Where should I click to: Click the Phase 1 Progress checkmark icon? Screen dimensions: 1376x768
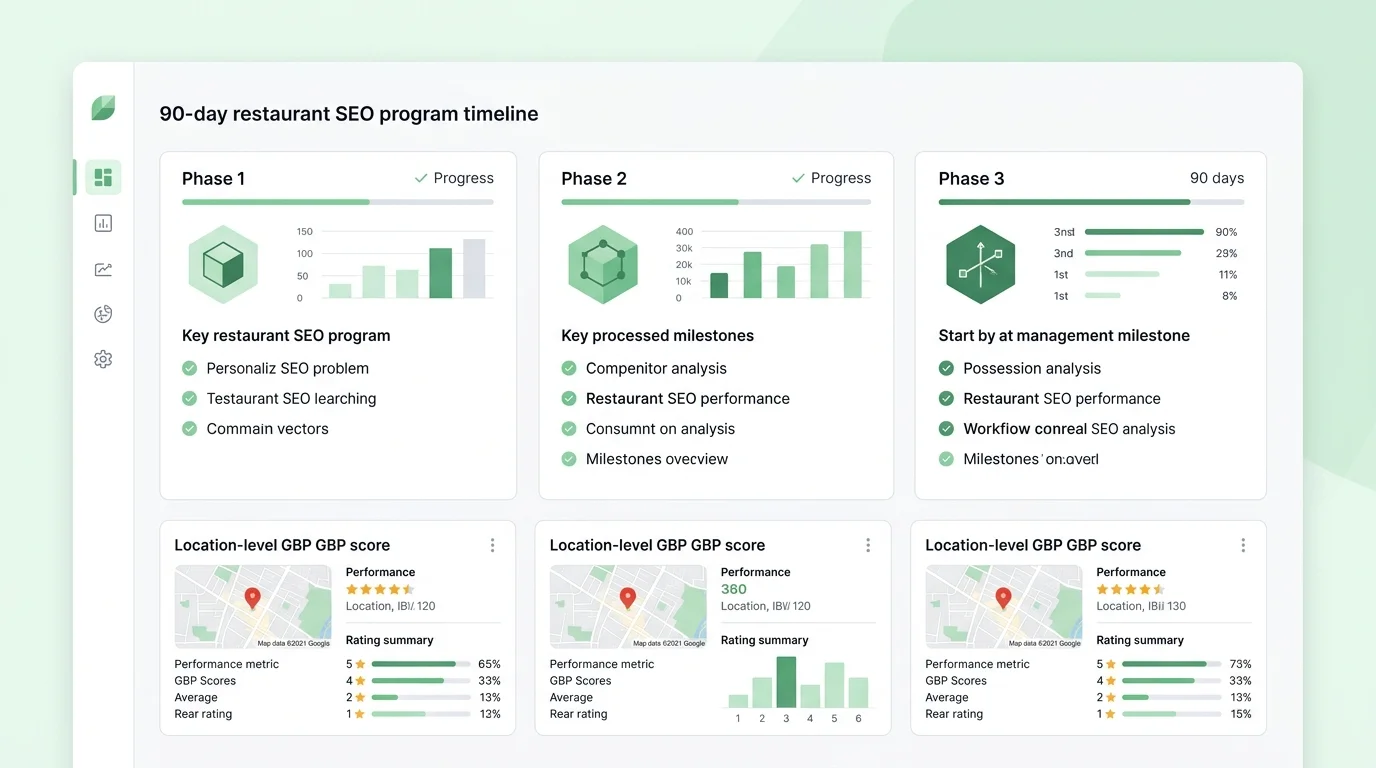tap(421, 178)
